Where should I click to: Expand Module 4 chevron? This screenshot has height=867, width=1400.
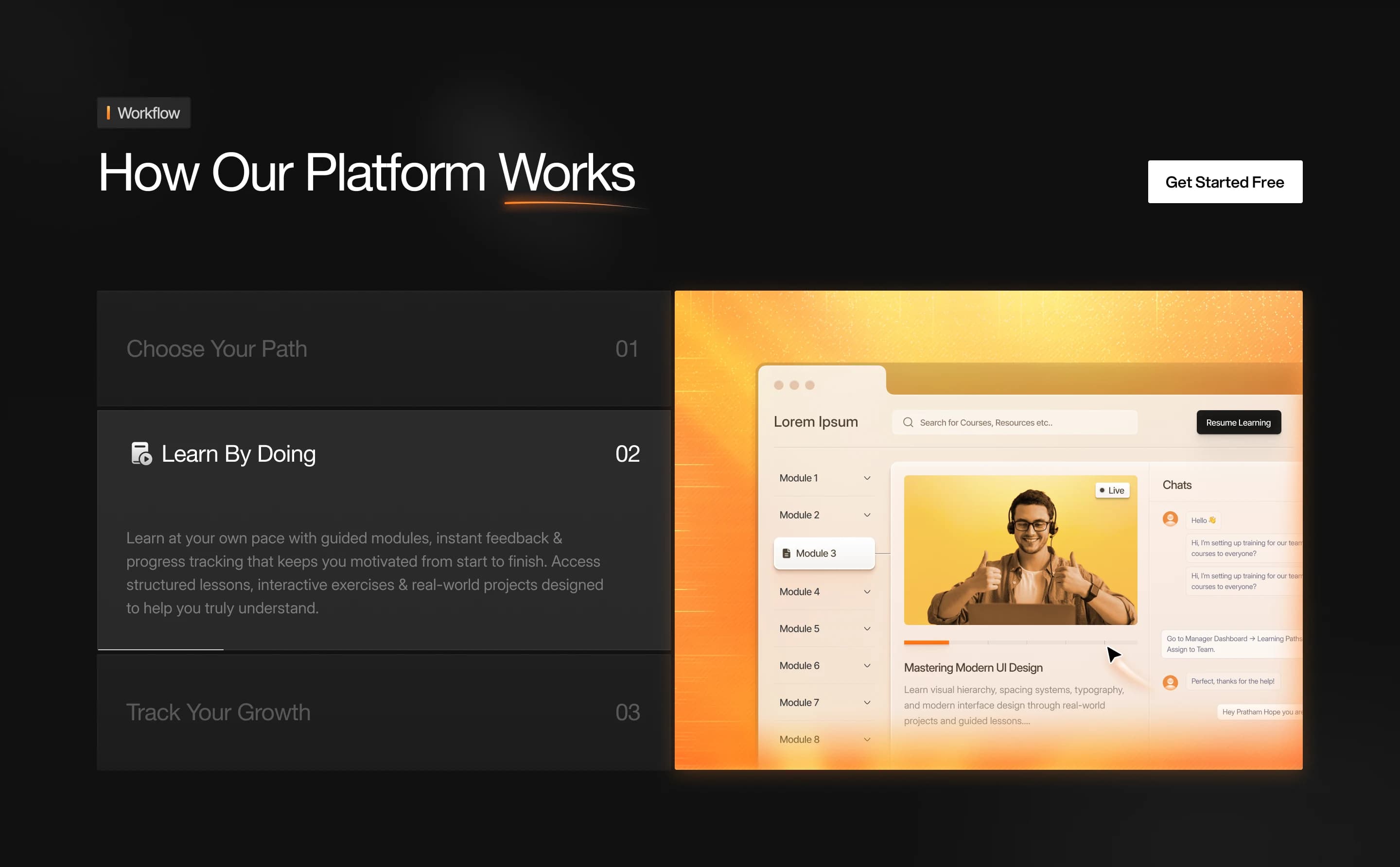pyautogui.click(x=867, y=592)
